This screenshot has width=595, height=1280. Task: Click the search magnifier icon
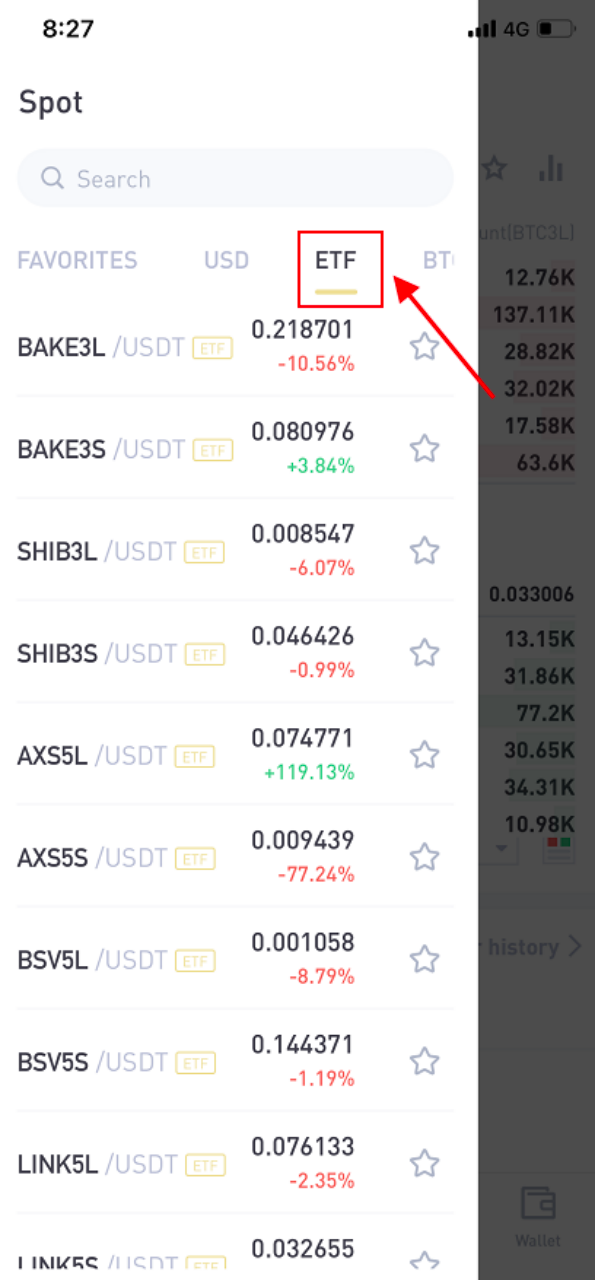tap(52, 179)
